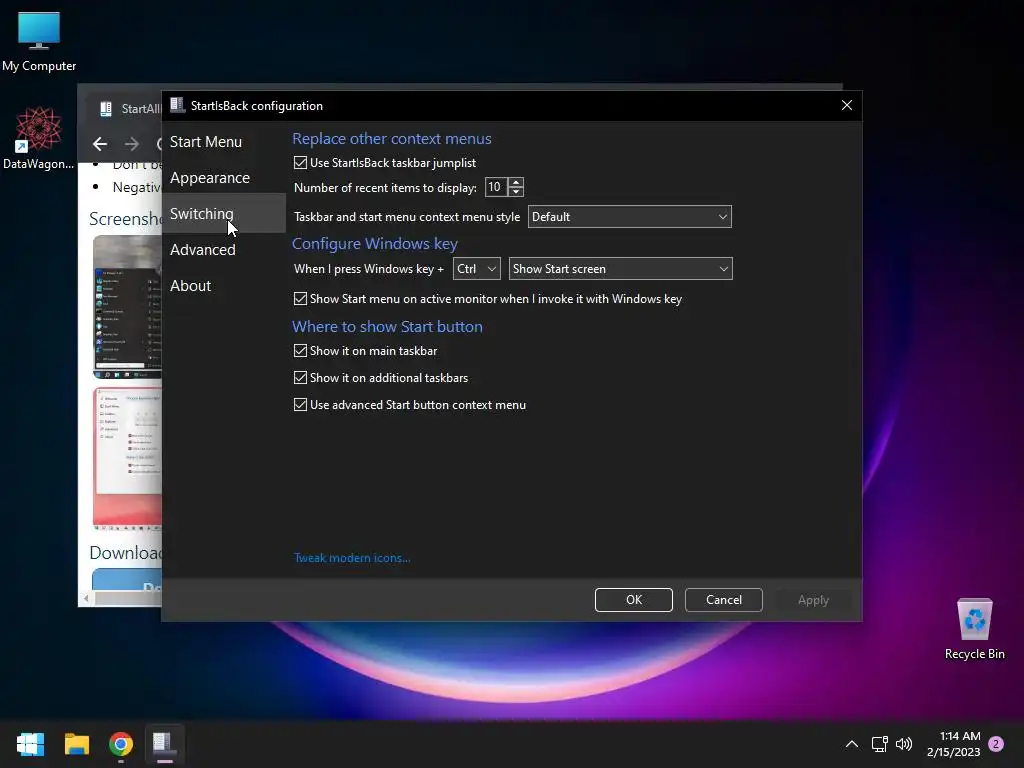This screenshot has height=768, width=1024.
Task: Click the Windows Start button on taskbar
Action: [x=30, y=744]
